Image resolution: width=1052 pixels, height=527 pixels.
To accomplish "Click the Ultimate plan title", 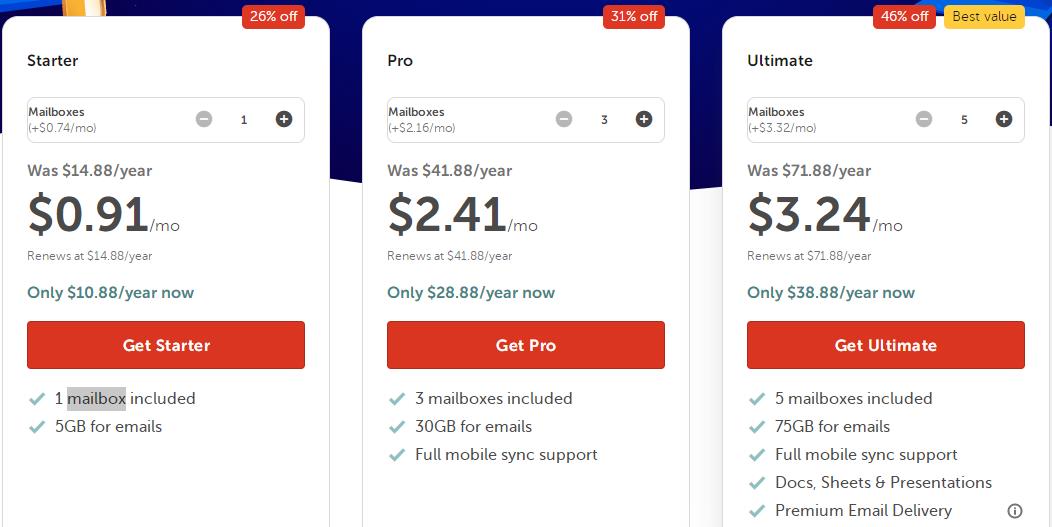I will coord(780,60).
